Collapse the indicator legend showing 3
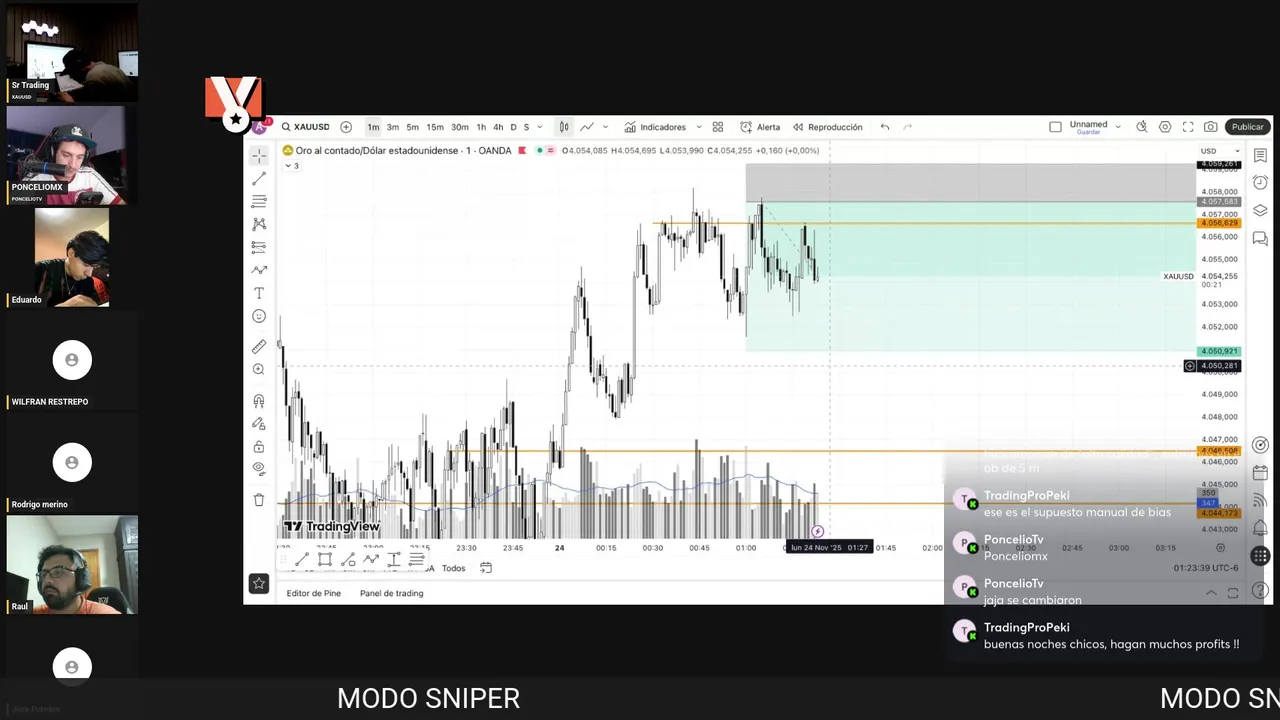This screenshot has width=1280, height=720. pos(291,166)
